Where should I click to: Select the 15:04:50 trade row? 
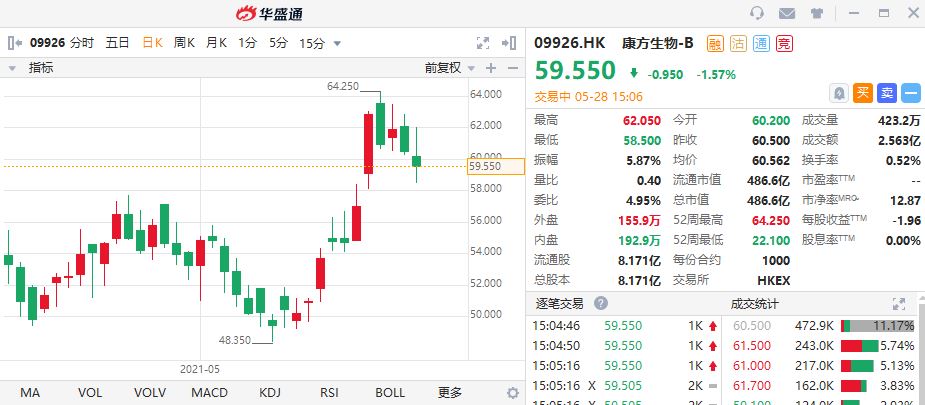[625, 345]
